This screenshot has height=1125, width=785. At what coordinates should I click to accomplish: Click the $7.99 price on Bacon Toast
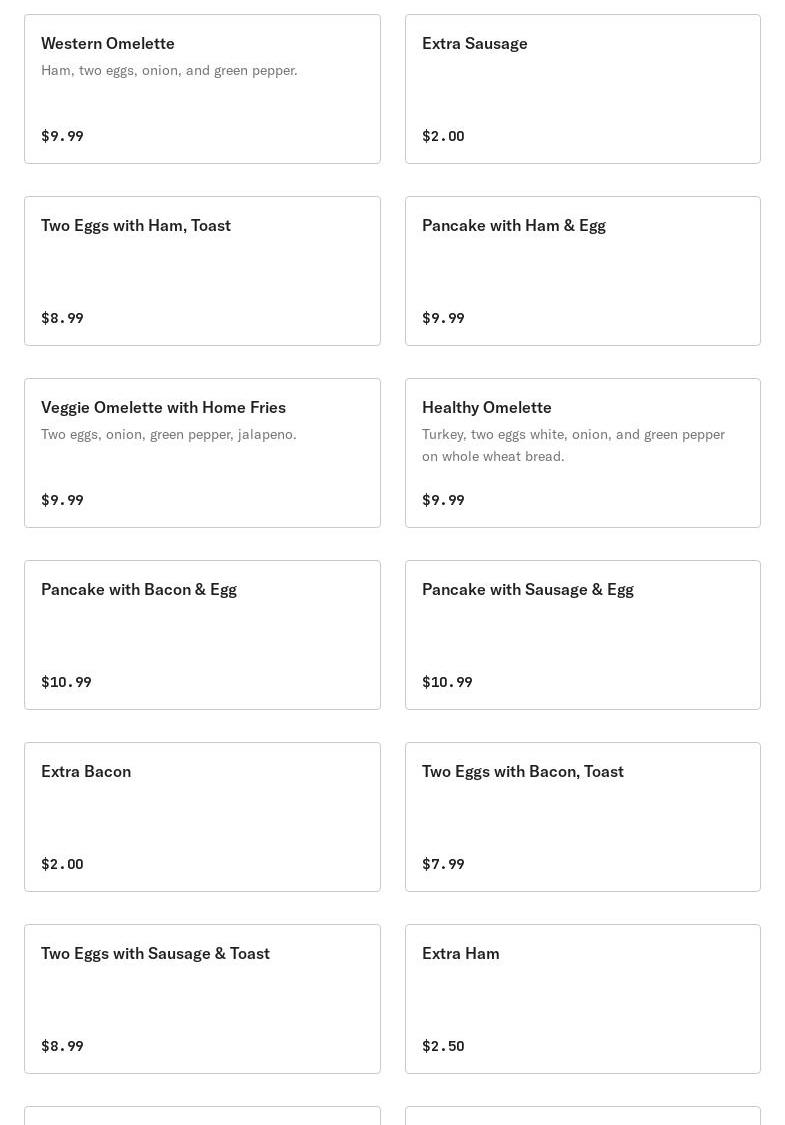click(x=443, y=864)
